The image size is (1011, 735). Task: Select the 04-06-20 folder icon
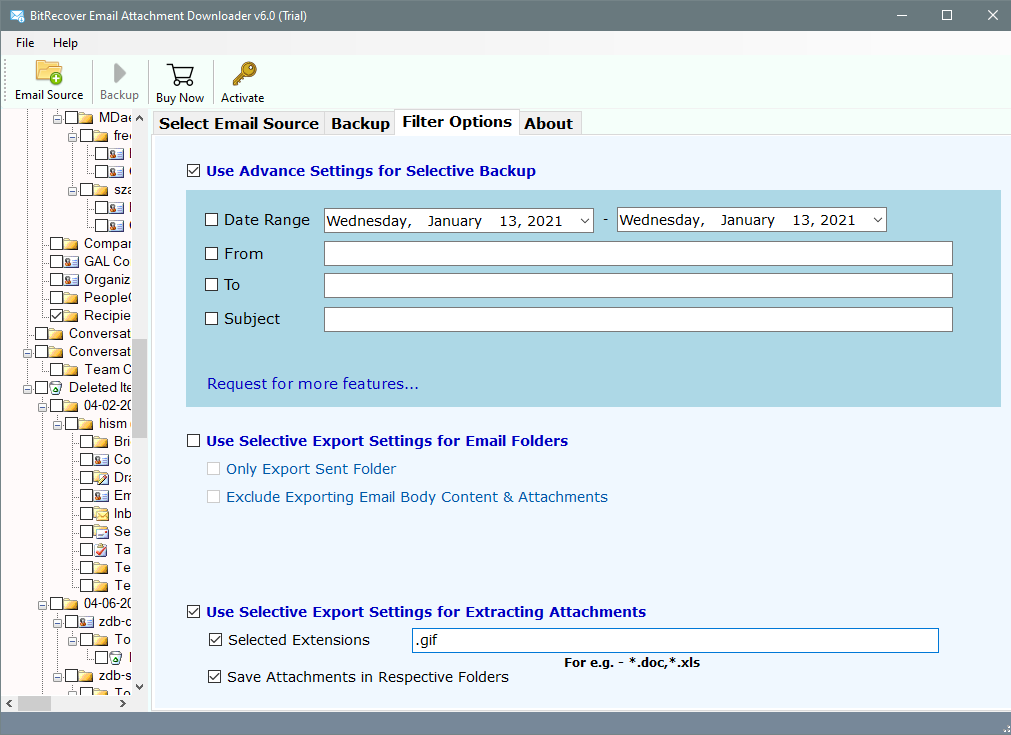(x=71, y=603)
